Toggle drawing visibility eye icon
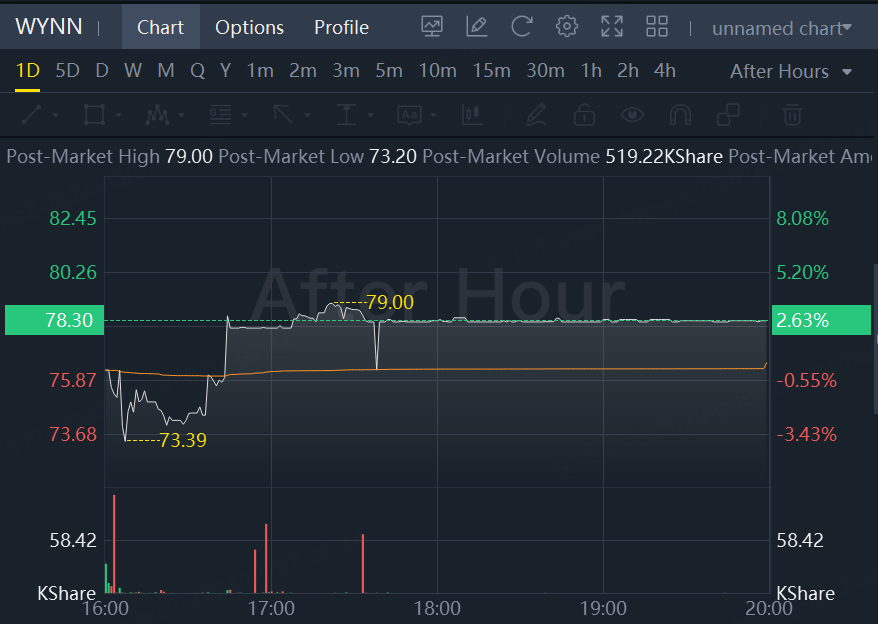878x624 pixels. pos(632,115)
